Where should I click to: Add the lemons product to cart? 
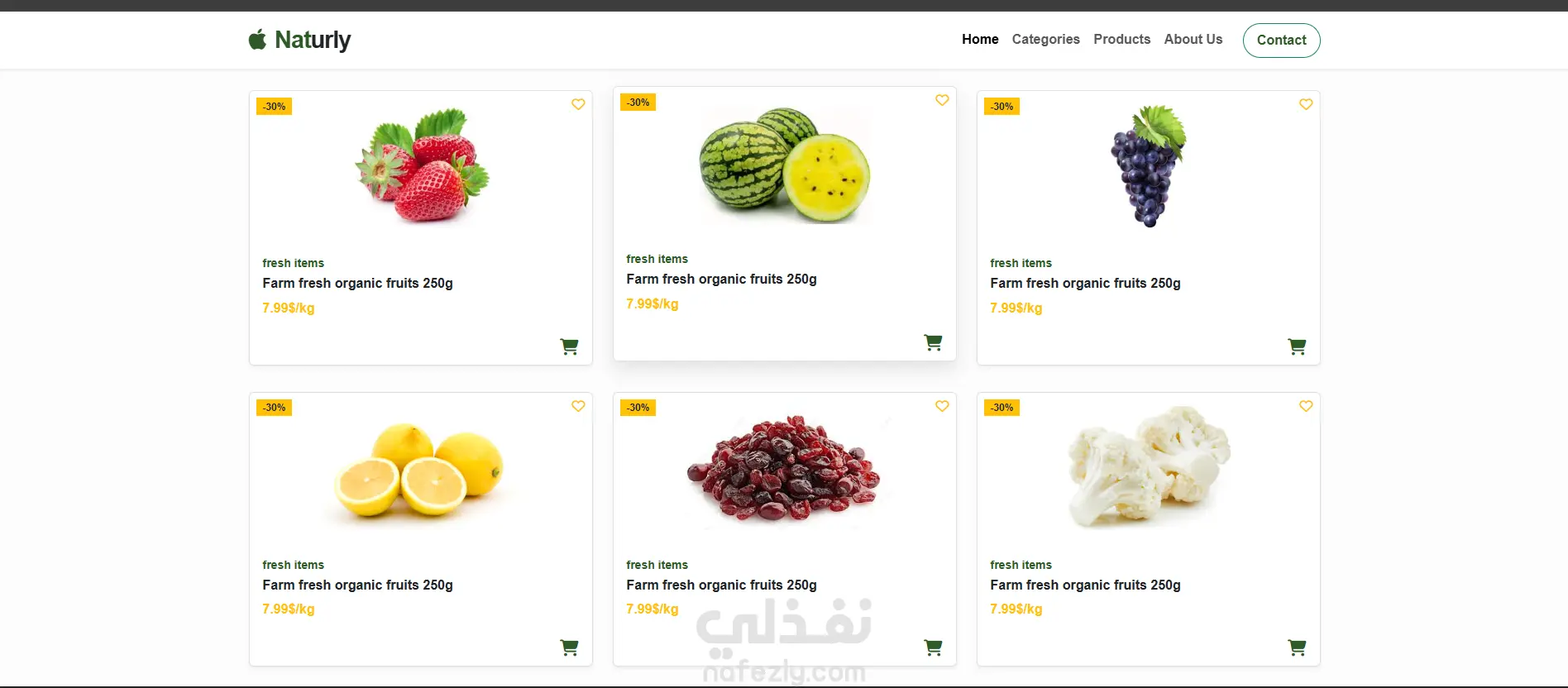[569, 647]
